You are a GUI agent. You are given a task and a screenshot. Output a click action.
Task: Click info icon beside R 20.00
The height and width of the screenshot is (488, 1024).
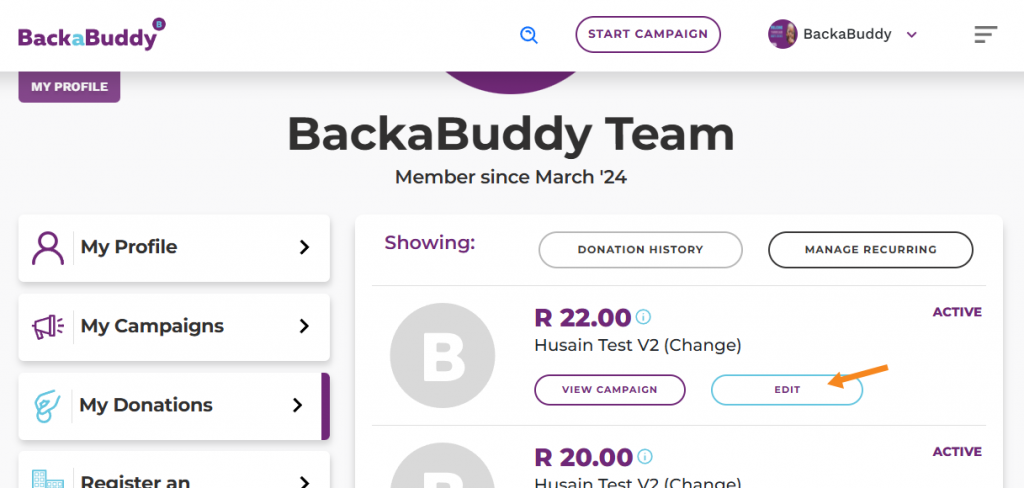point(645,457)
